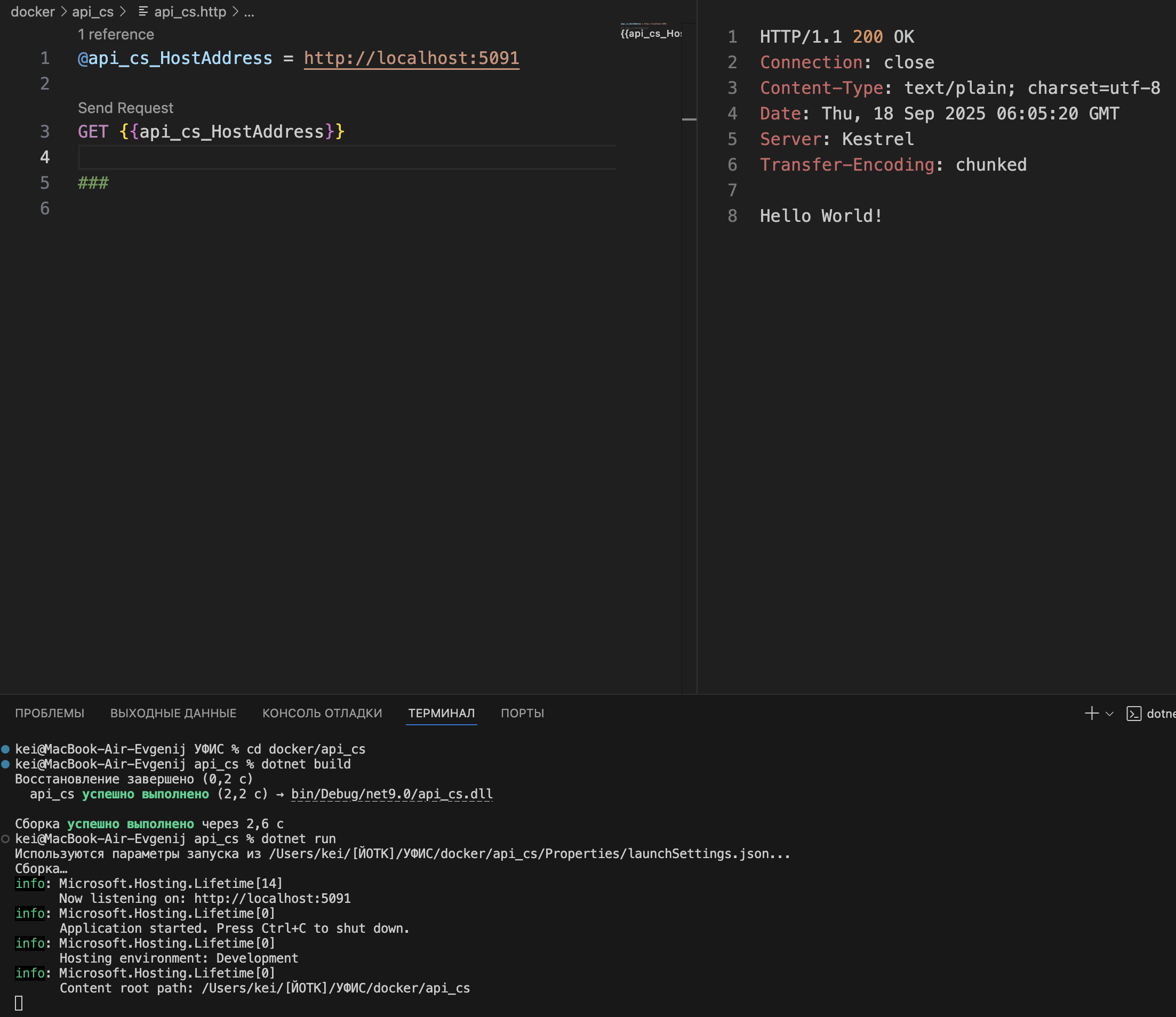This screenshot has width=1176, height=1017.
Task: Click the bin/Debug/net9.0/api_cs.dll terminal link
Action: (x=391, y=794)
